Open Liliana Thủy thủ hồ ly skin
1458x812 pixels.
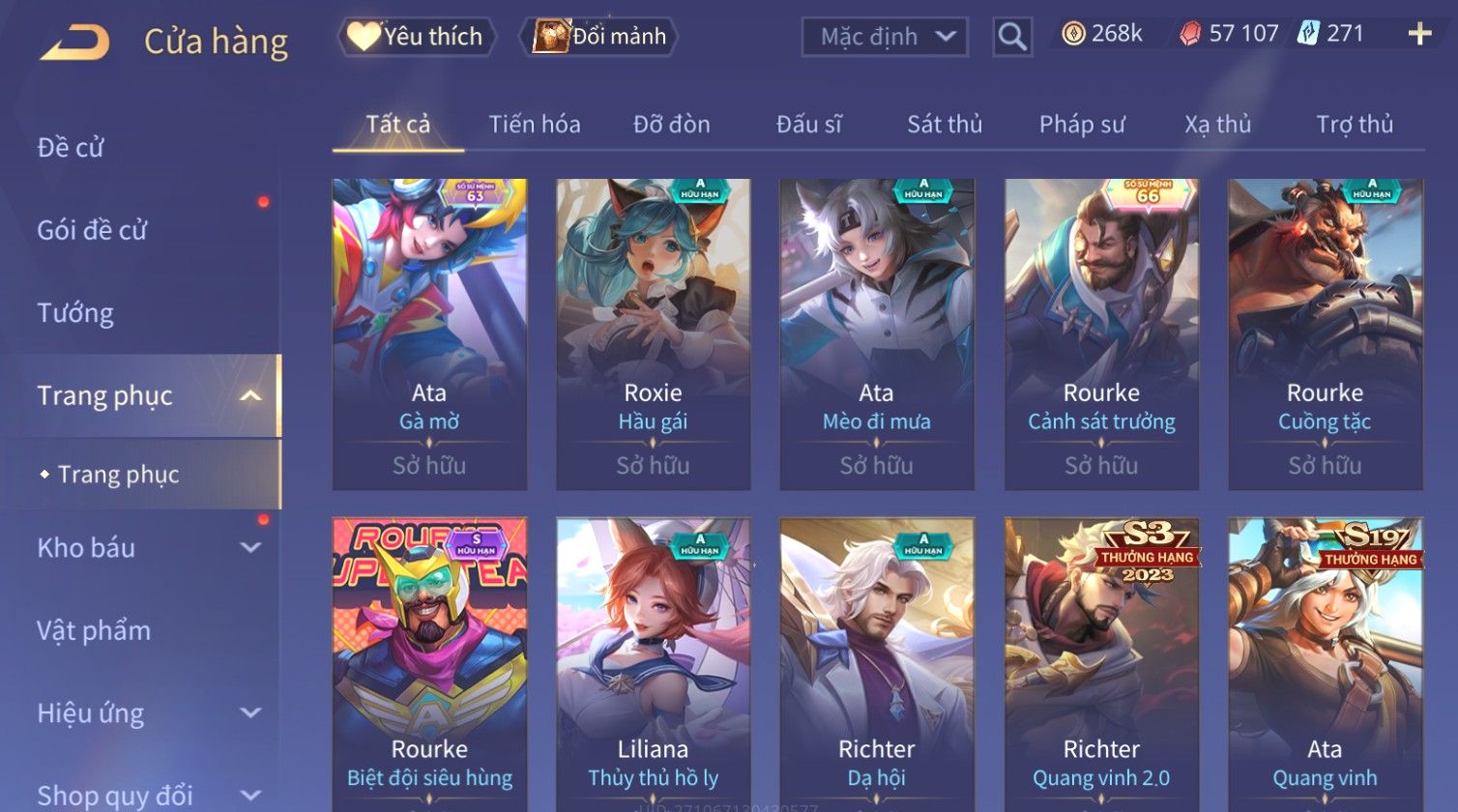654,664
